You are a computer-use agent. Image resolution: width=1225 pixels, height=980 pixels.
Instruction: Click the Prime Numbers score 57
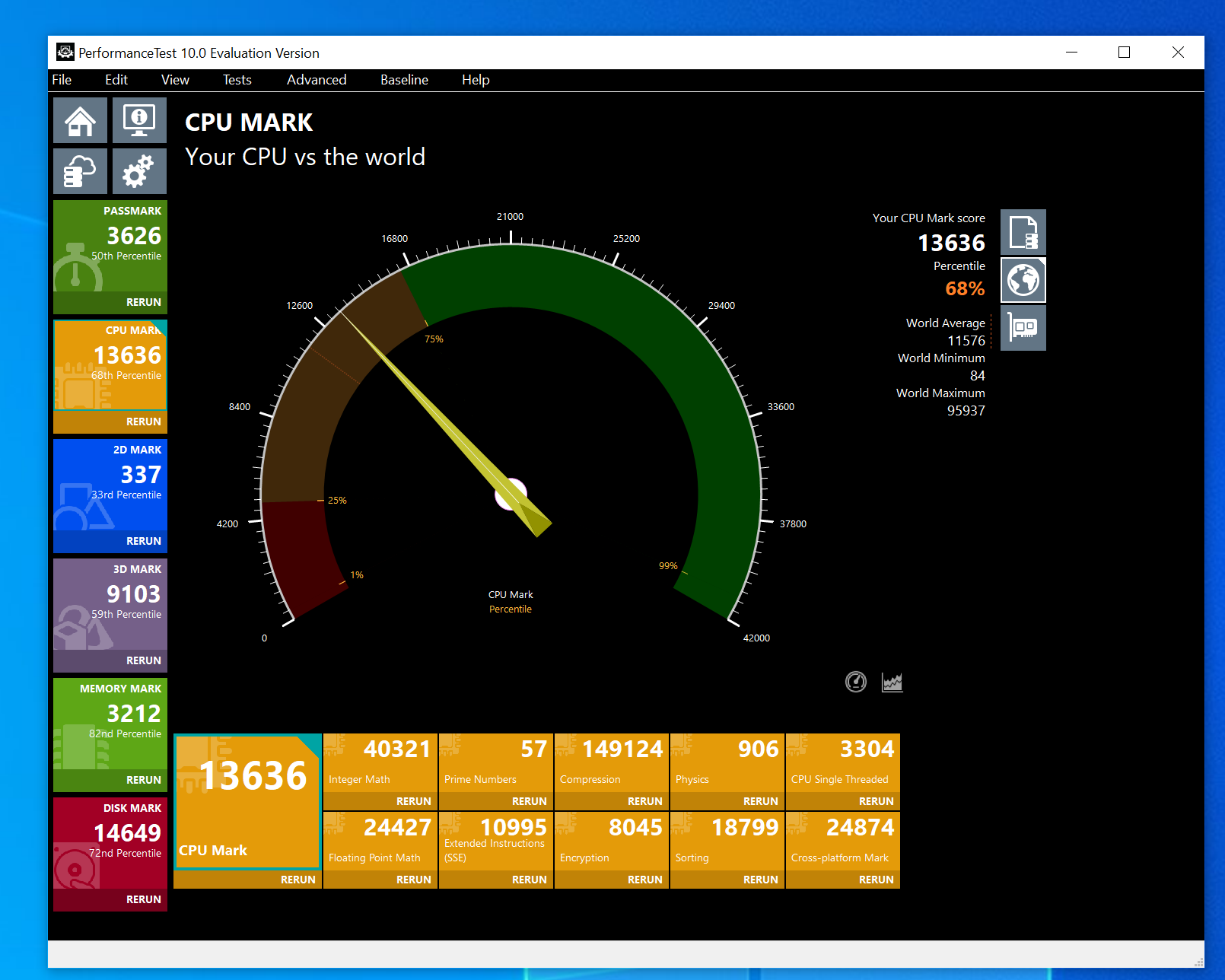534,749
